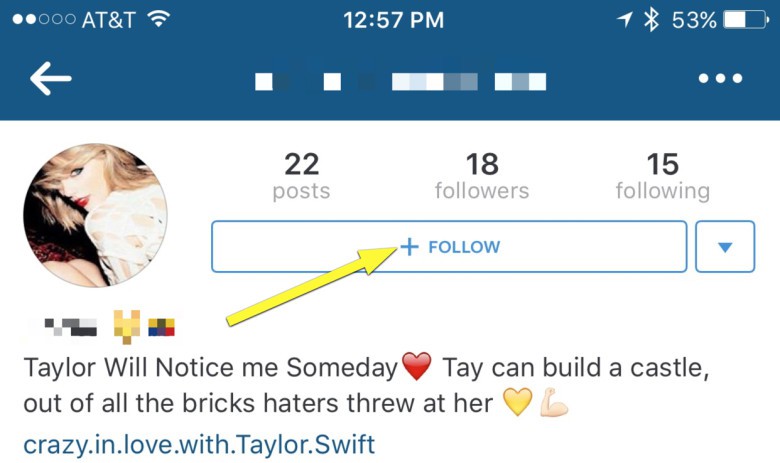
Task: Tap the battery icon in status bar
Action: (746, 20)
